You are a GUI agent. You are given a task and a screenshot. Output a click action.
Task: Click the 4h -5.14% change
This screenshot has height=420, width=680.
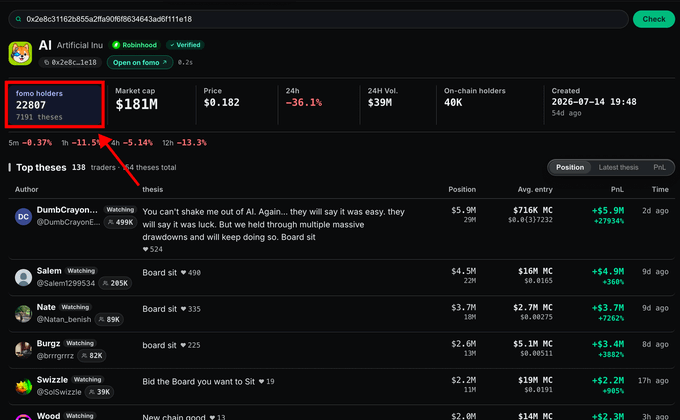pos(131,143)
